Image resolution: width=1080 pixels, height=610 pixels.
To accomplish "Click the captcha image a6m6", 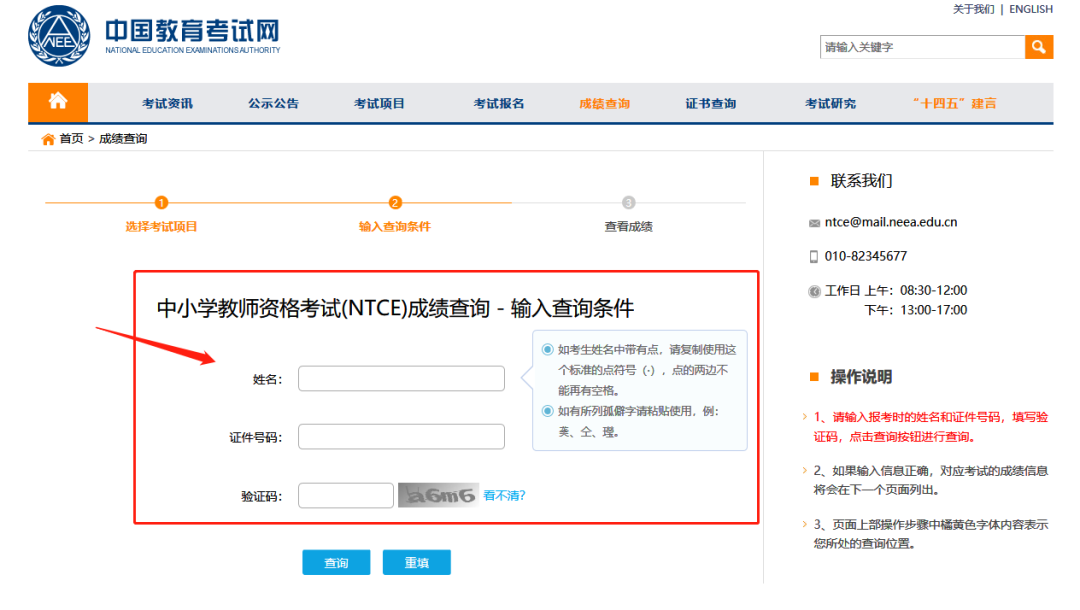I will click(437, 495).
